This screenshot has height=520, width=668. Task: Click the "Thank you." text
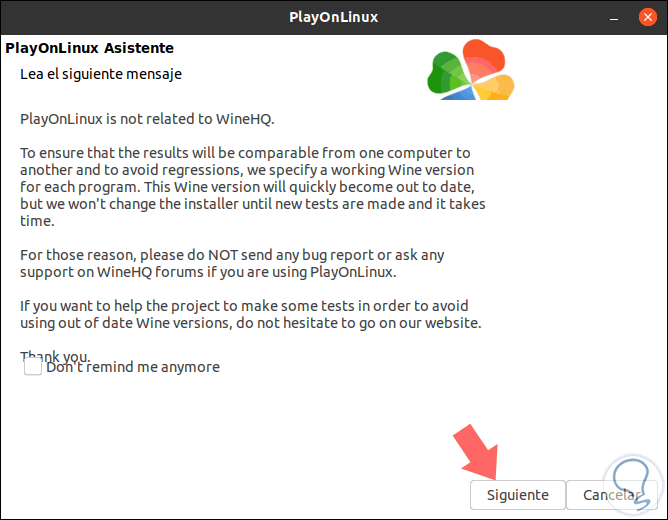tap(55, 355)
